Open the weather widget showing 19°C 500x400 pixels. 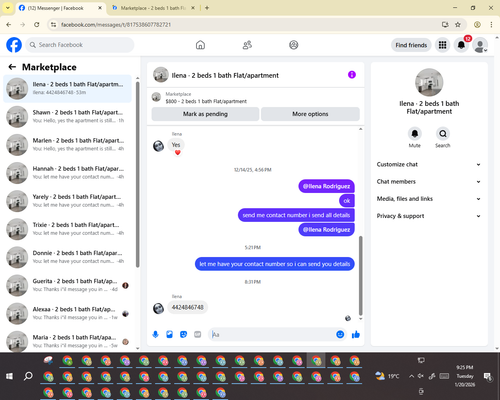coord(387,376)
